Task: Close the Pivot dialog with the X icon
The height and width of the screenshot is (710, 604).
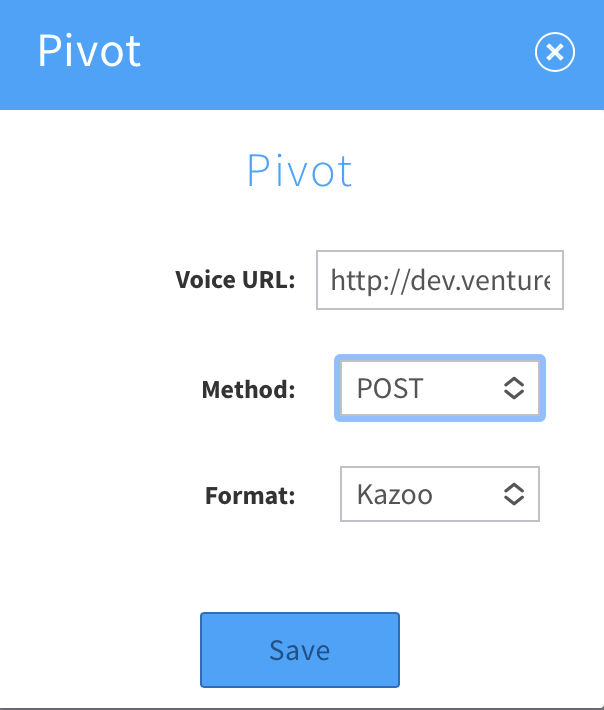Action: [x=555, y=52]
